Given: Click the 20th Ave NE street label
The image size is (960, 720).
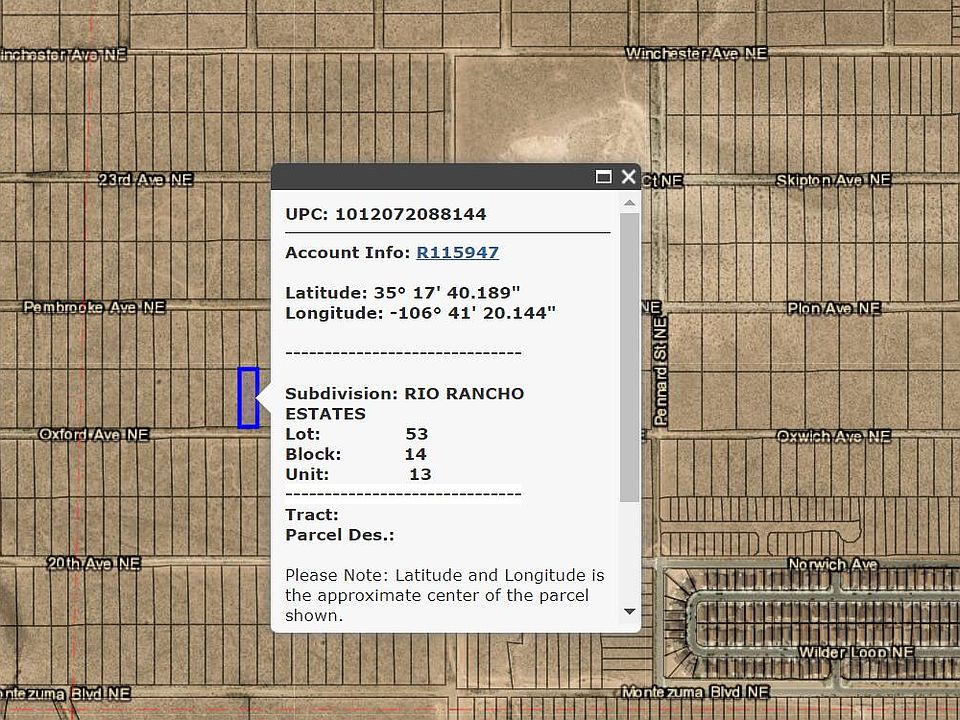Looking at the screenshot, I should tap(93, 564).
